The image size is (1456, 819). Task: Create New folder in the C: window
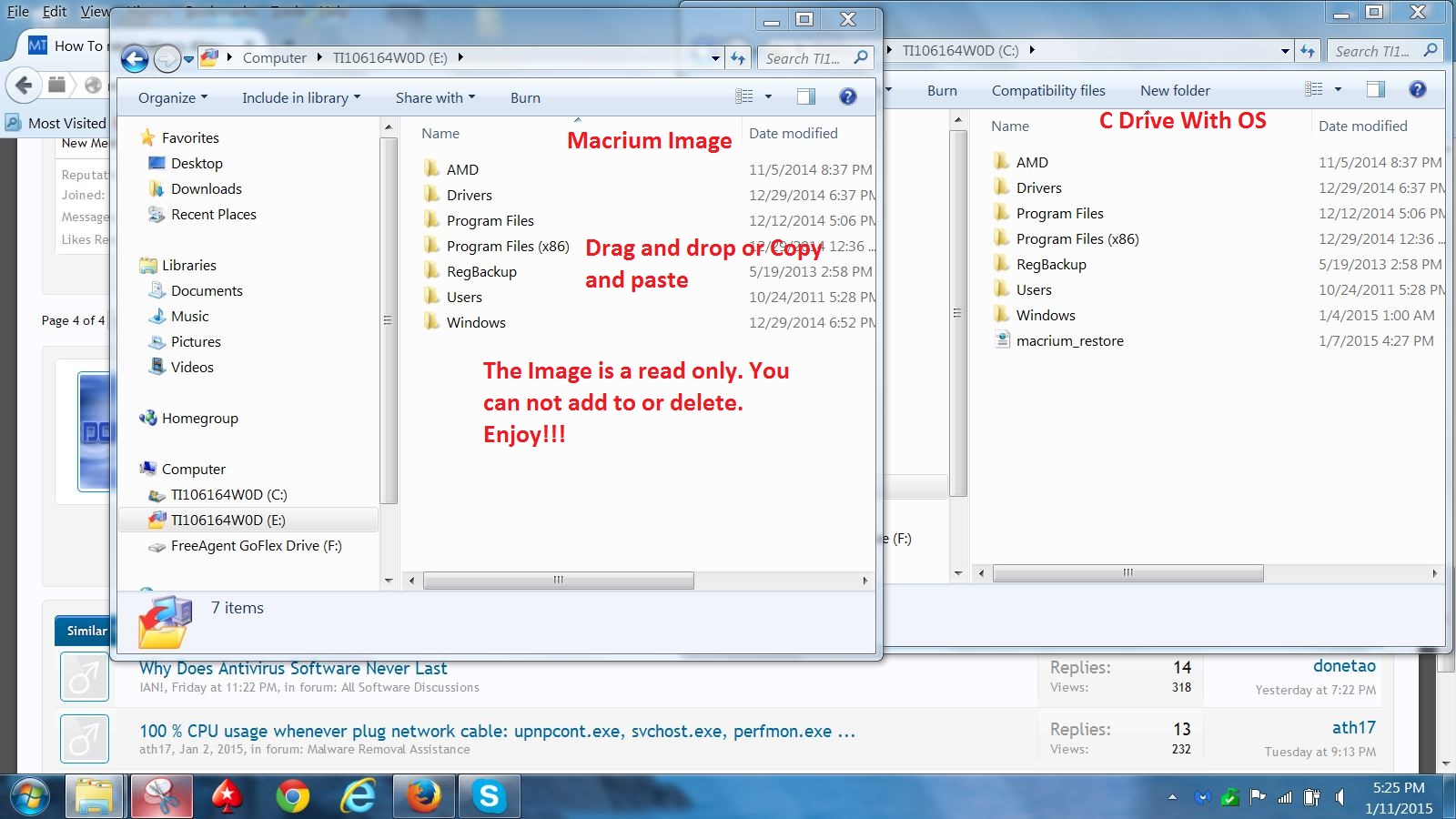click(x=1175, y=90)
